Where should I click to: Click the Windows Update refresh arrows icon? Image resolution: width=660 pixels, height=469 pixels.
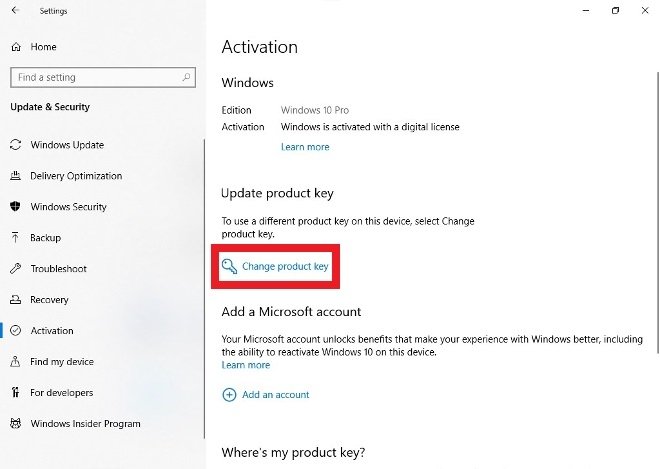[16, 145]
